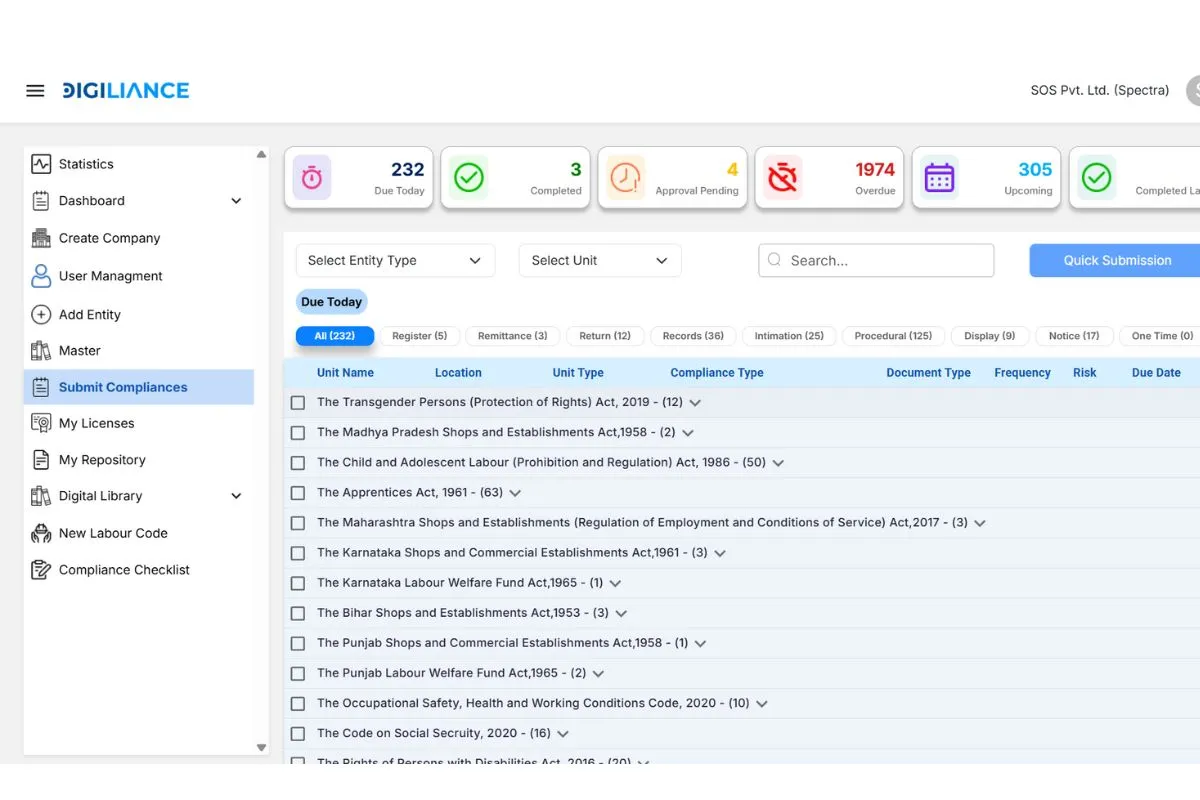Click the Quick Submission button
Screen dimensions: 1200x800
tap(1116, 260)
